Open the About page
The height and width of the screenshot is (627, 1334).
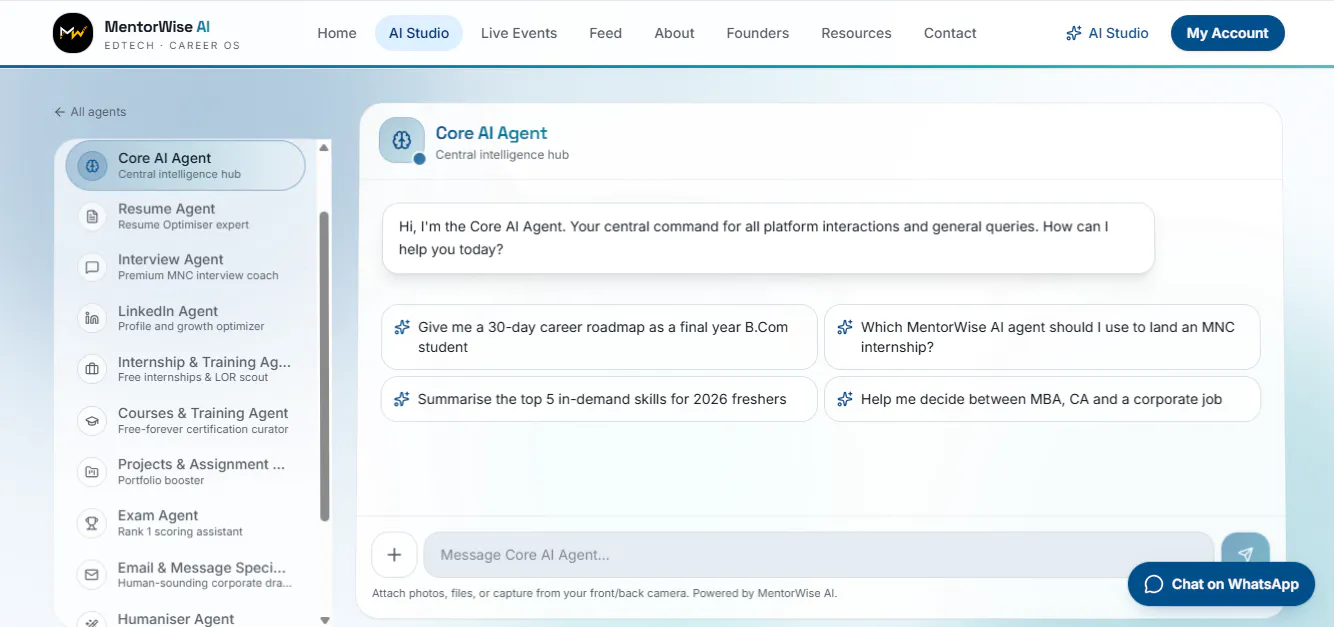(x=674, y=33)
